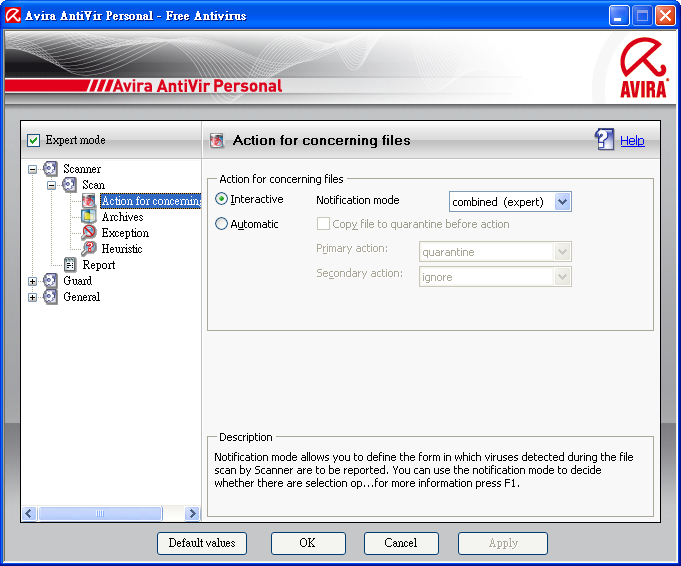
Task: Click the Apply button
Action: pyautogui.click(x=502, y=543)
